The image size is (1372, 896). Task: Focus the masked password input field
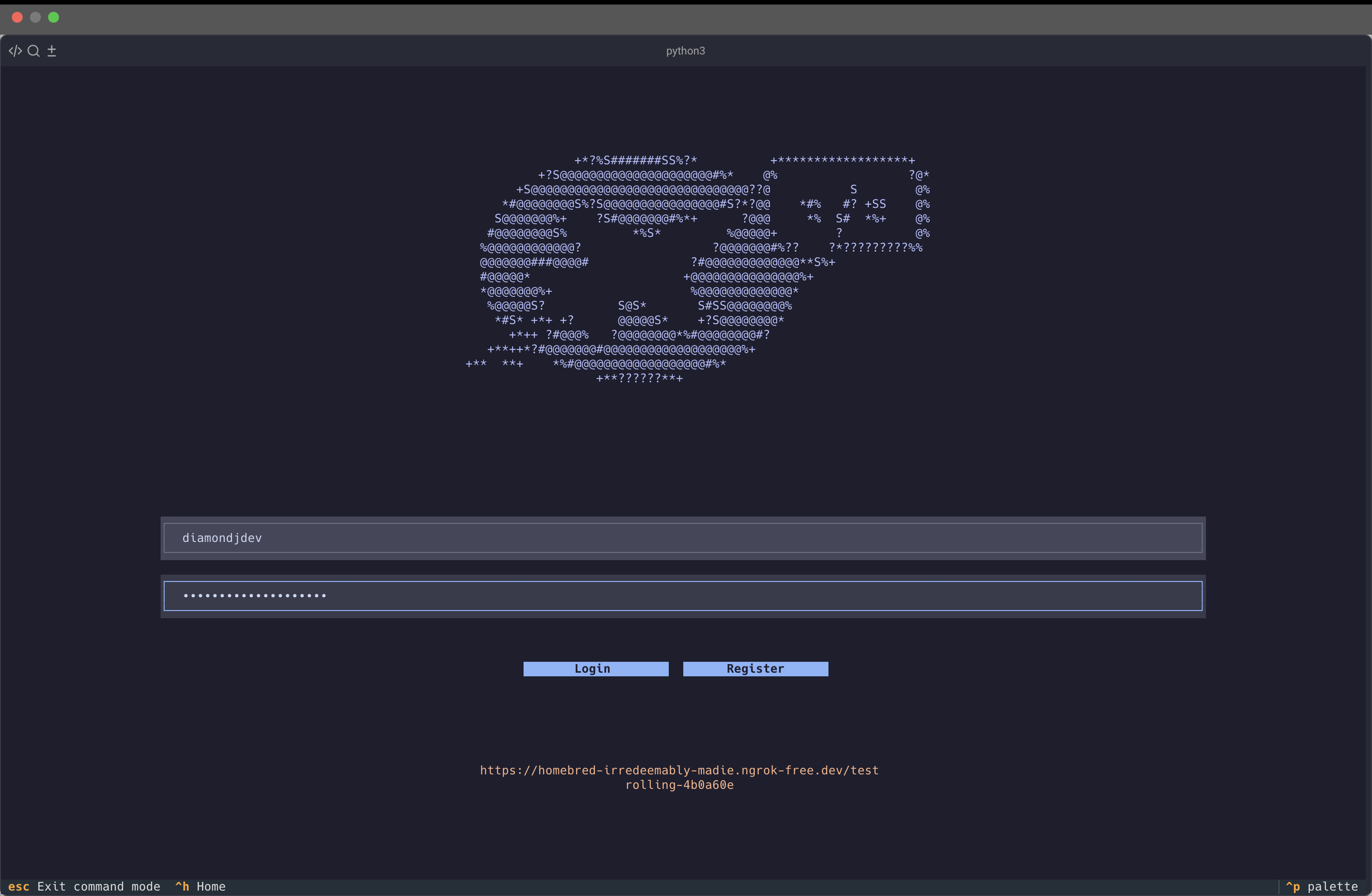click(682, 596)
